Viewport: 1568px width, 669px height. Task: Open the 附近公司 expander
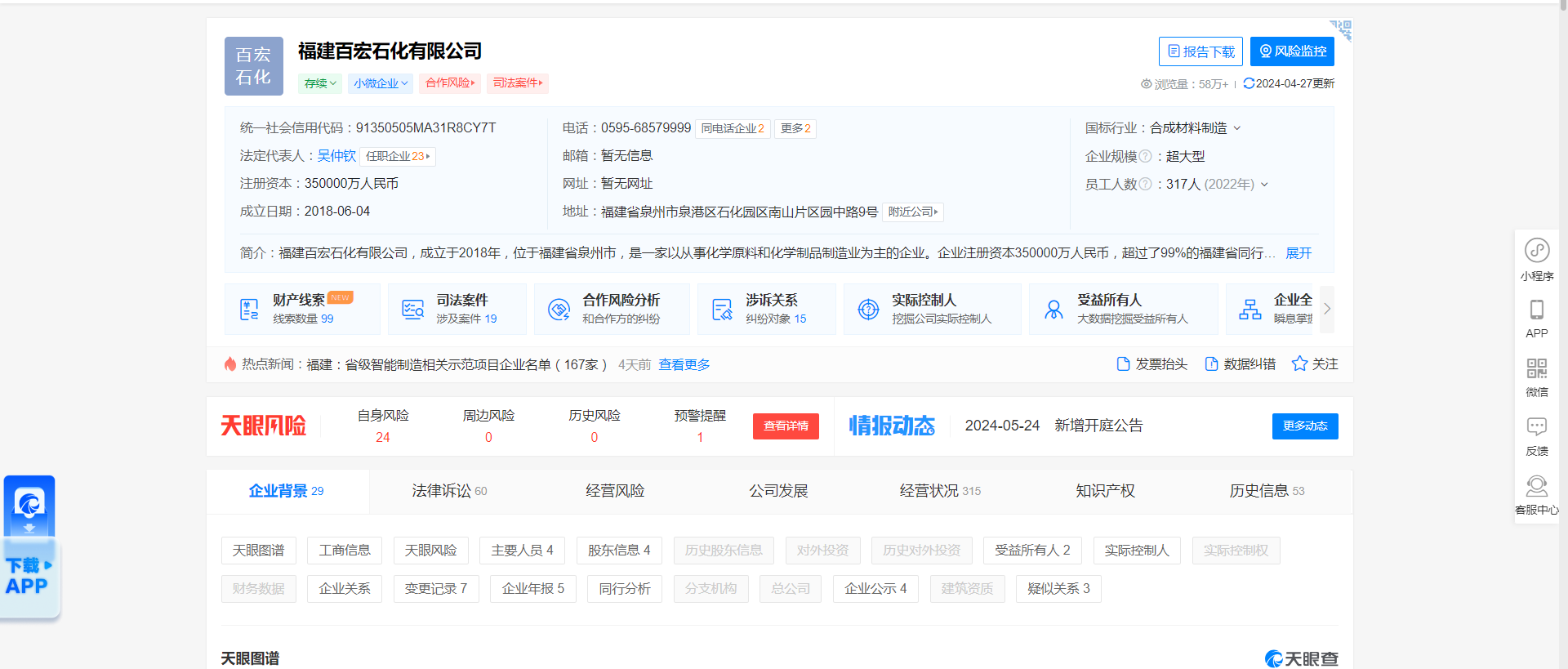(913, 212)
